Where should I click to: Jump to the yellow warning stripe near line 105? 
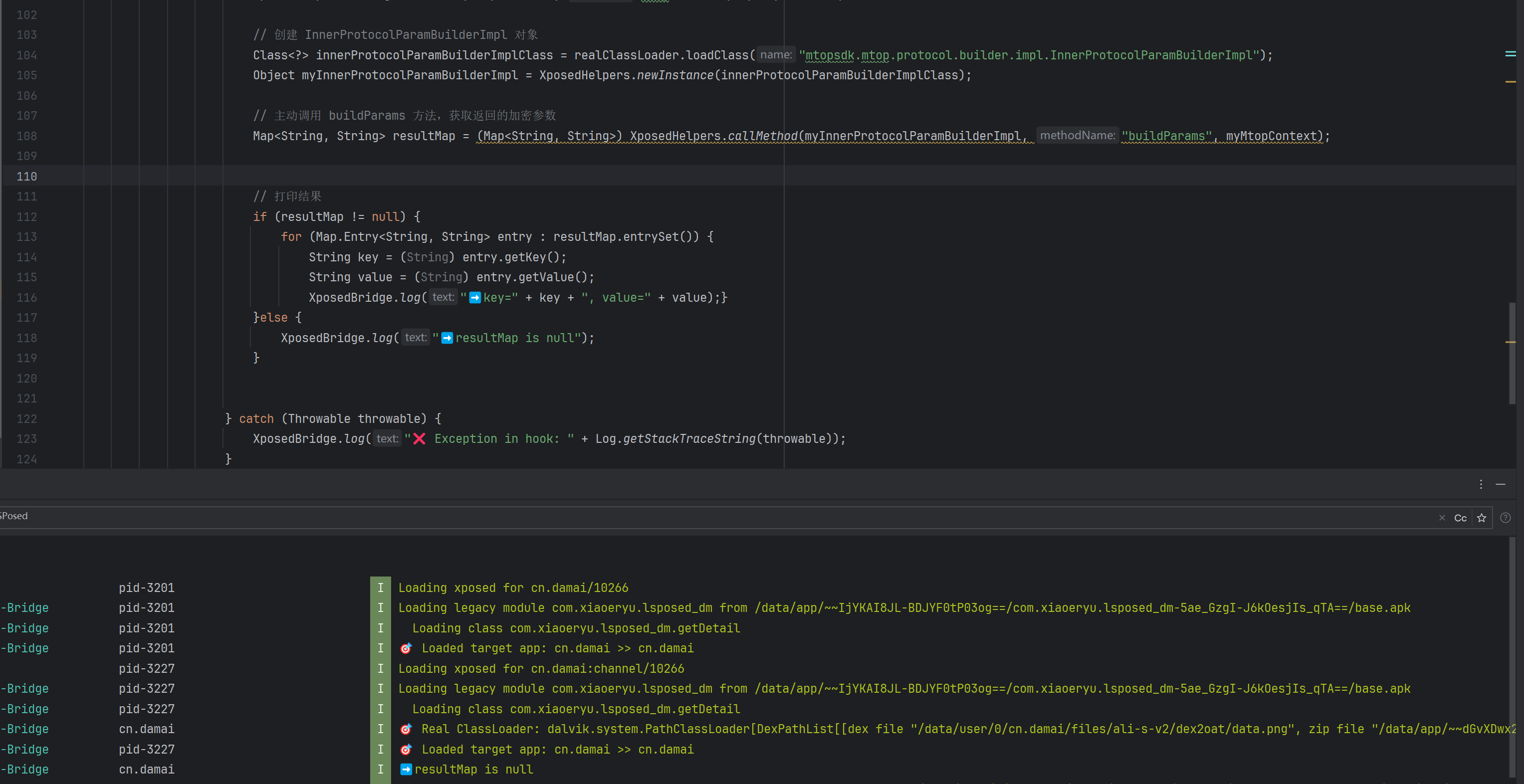1510,81
